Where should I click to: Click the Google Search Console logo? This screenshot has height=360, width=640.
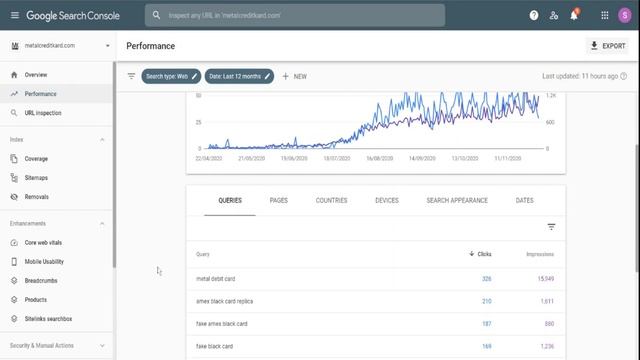pyautogui.click(x=73, y=16)
